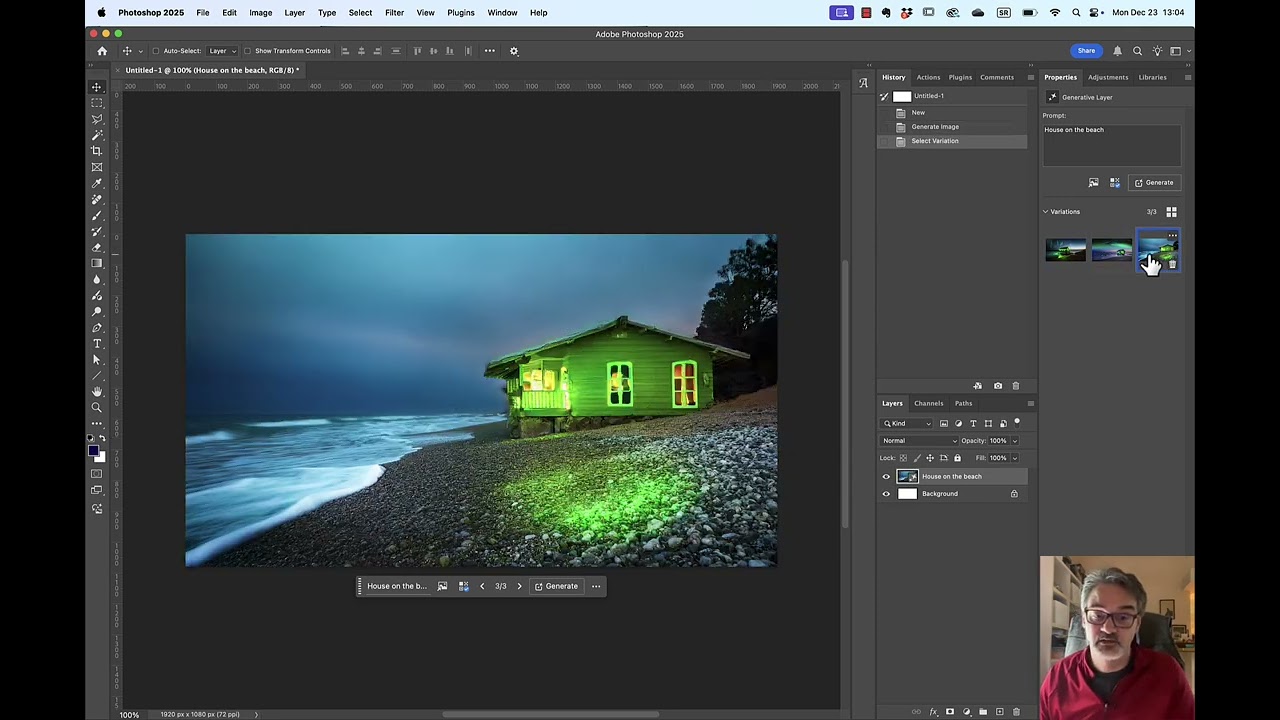Hide the Background layer

tap(886, 493)
